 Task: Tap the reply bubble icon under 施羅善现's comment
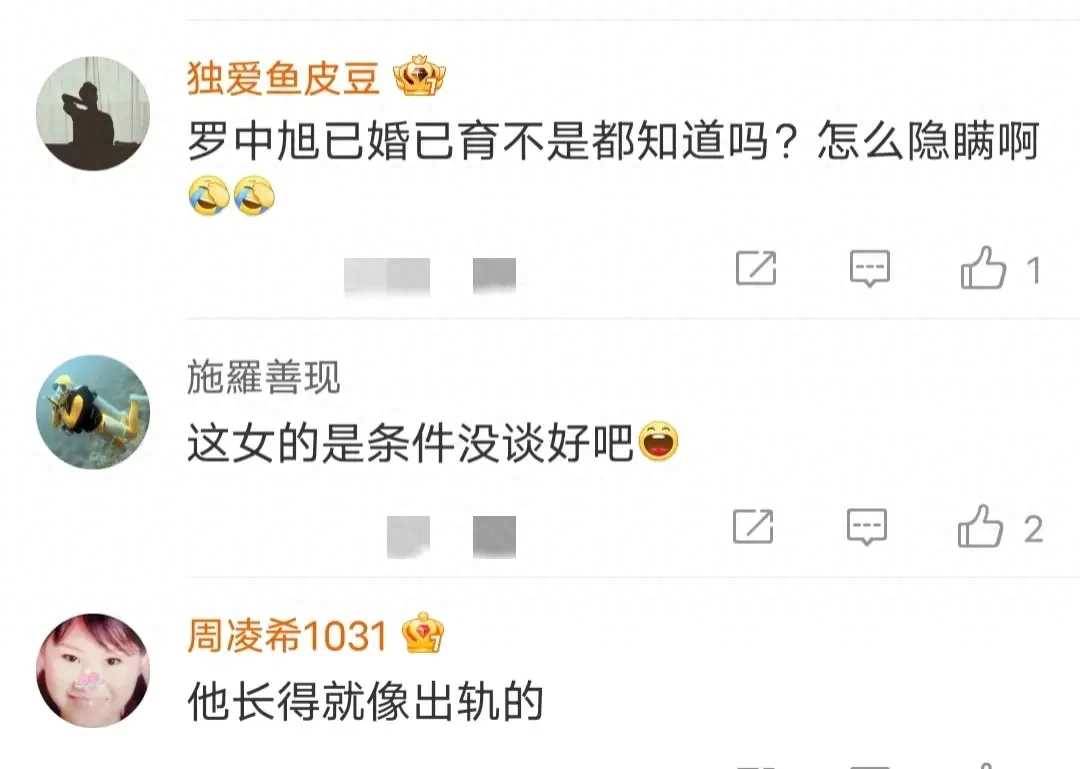tap(866, 527)
